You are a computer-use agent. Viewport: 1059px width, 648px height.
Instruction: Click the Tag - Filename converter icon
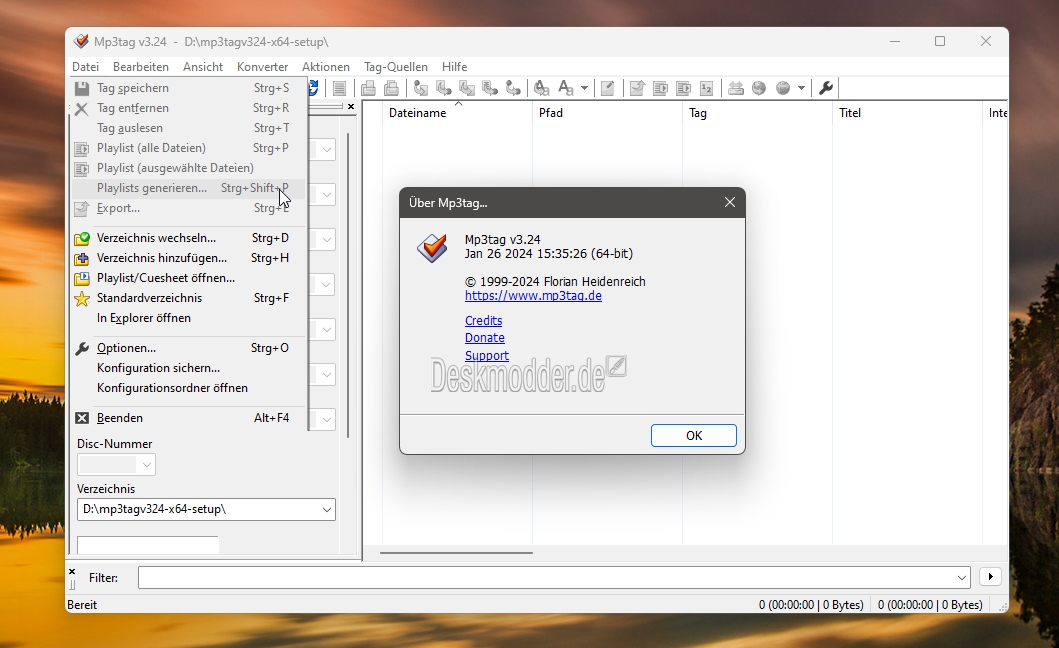tap(421, 88)
